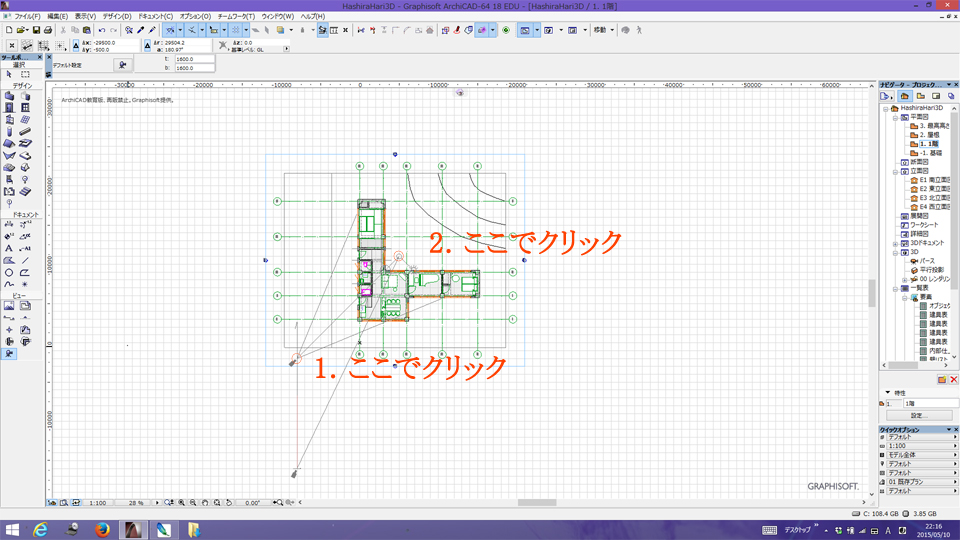Open the デザイン(D) menu
Viewport: 960px width, 540px height.
click(117, 17)
